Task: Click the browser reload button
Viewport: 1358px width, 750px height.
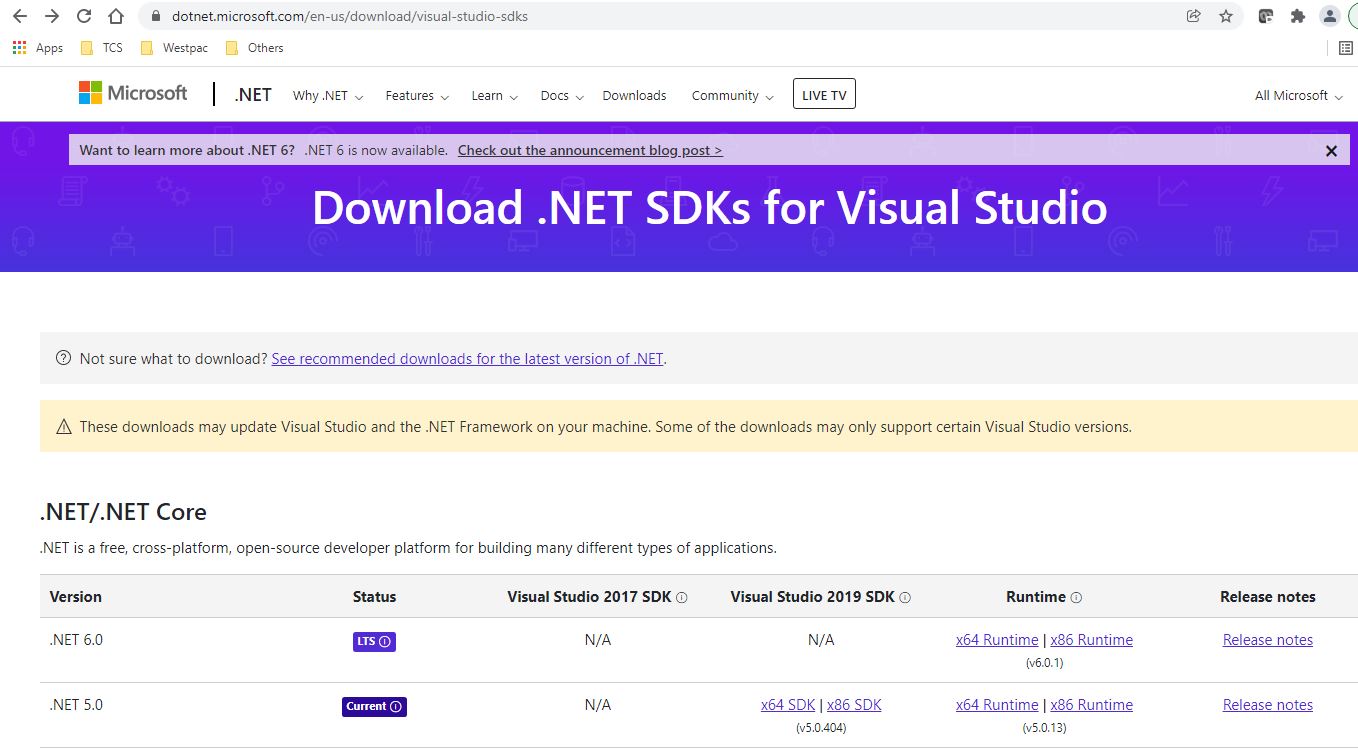Action: pos(84,16)
